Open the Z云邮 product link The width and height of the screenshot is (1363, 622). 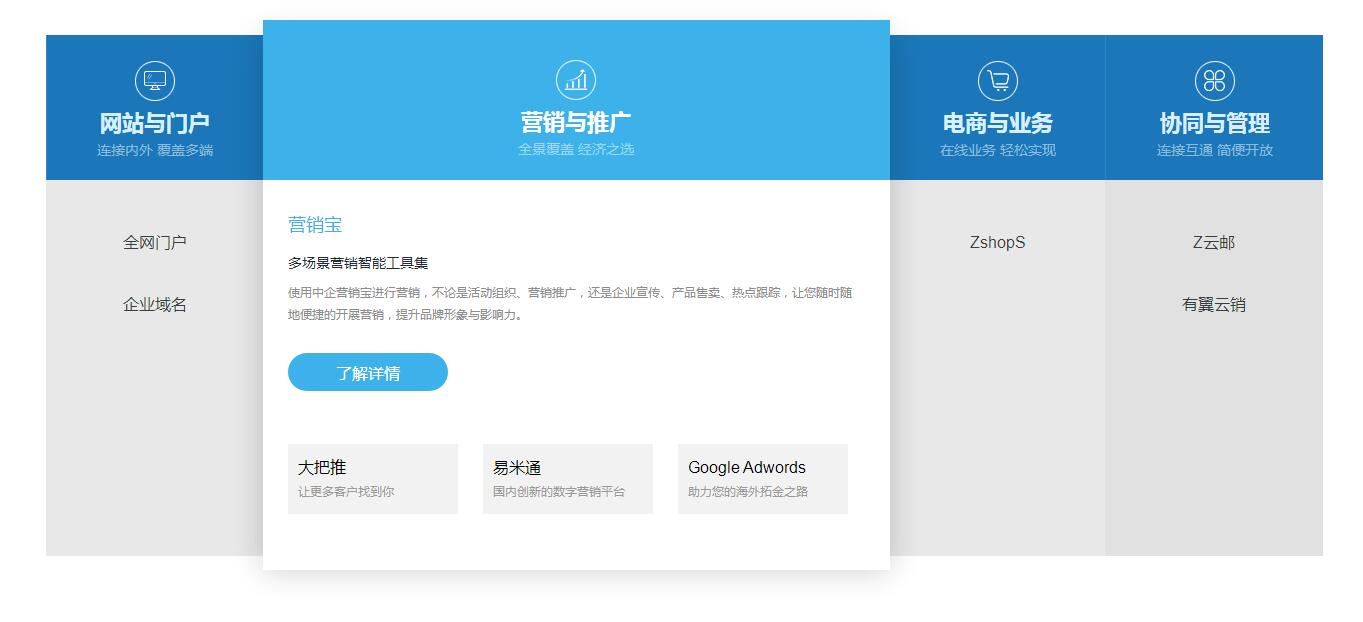pos(1213,242)
